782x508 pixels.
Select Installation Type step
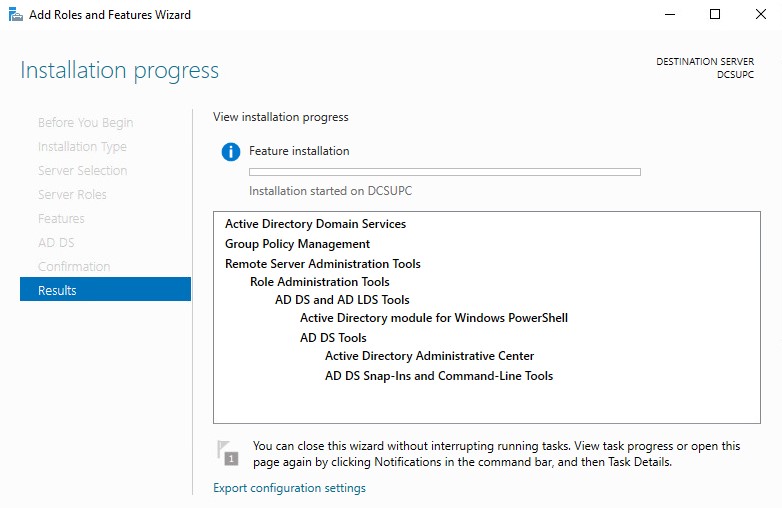click(82, 147)
